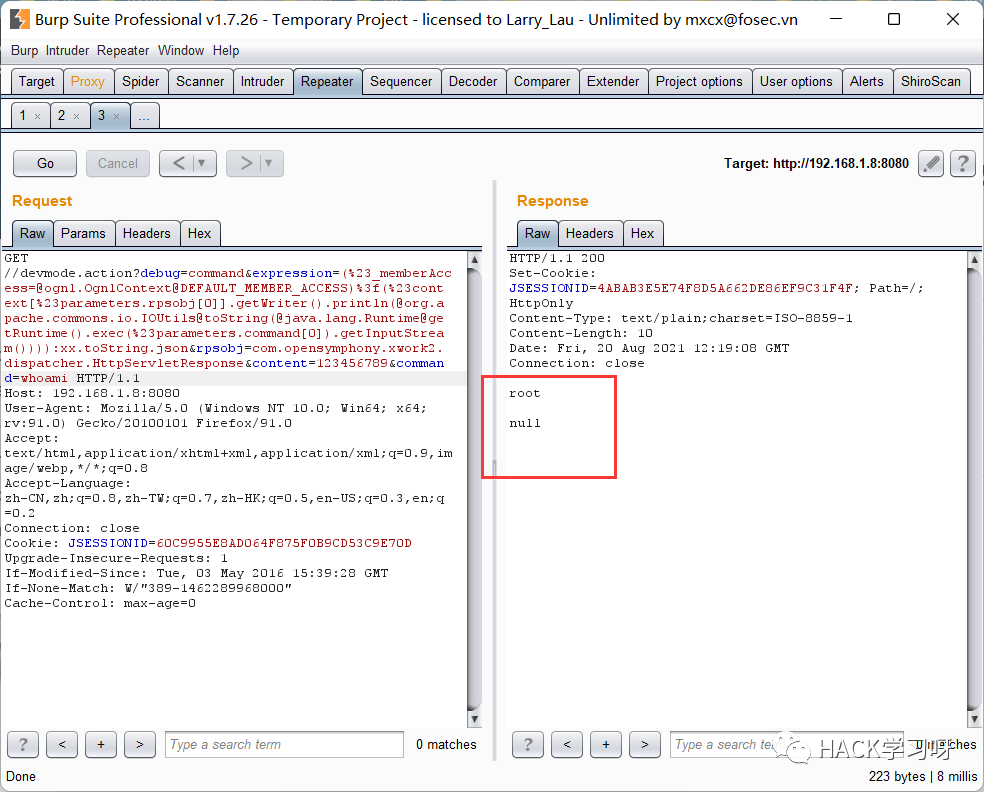Open response search options plus button
984x792 pixels.
pyautogui.click(x=606, y=744)
